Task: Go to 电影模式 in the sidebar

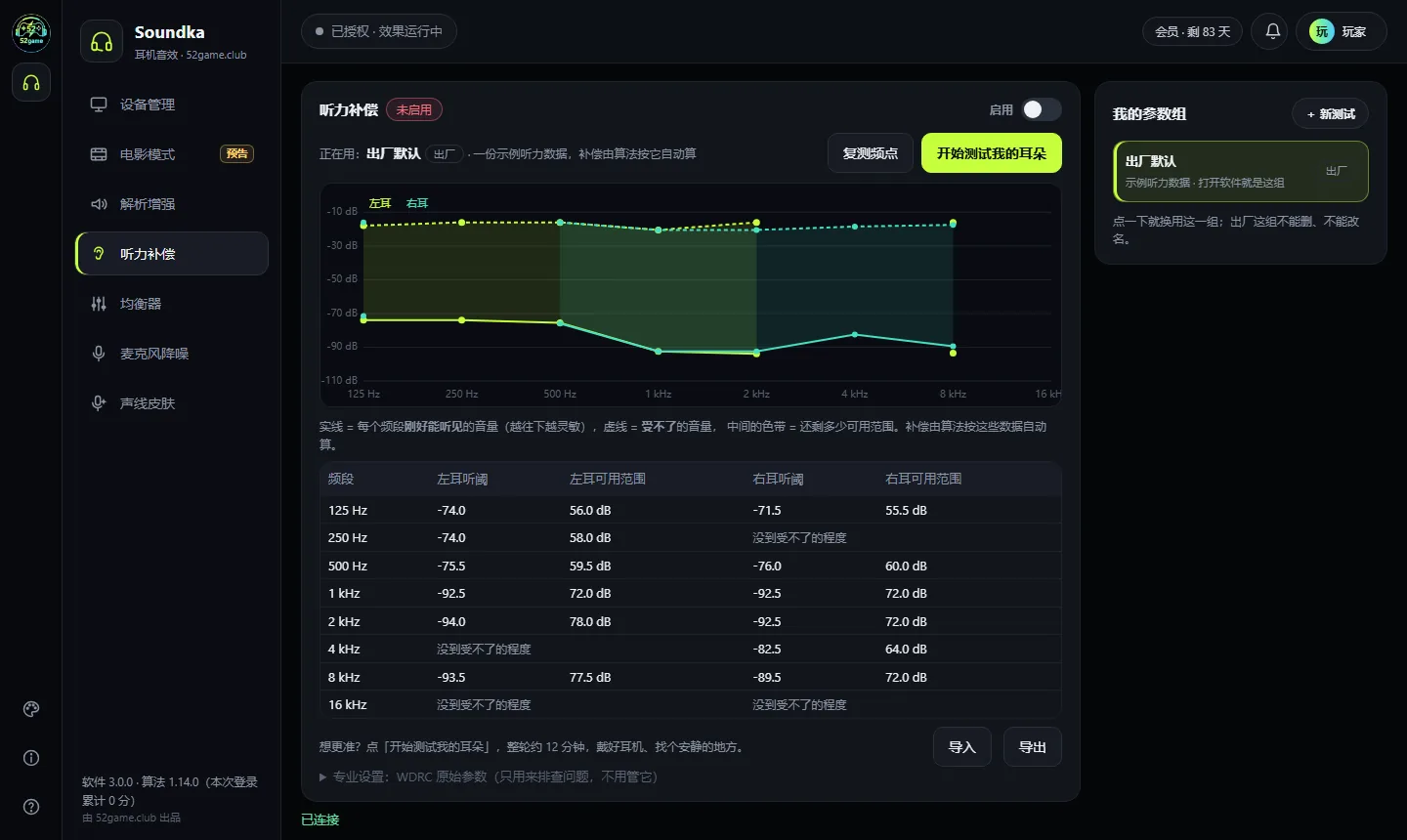Action: [172, 154]
